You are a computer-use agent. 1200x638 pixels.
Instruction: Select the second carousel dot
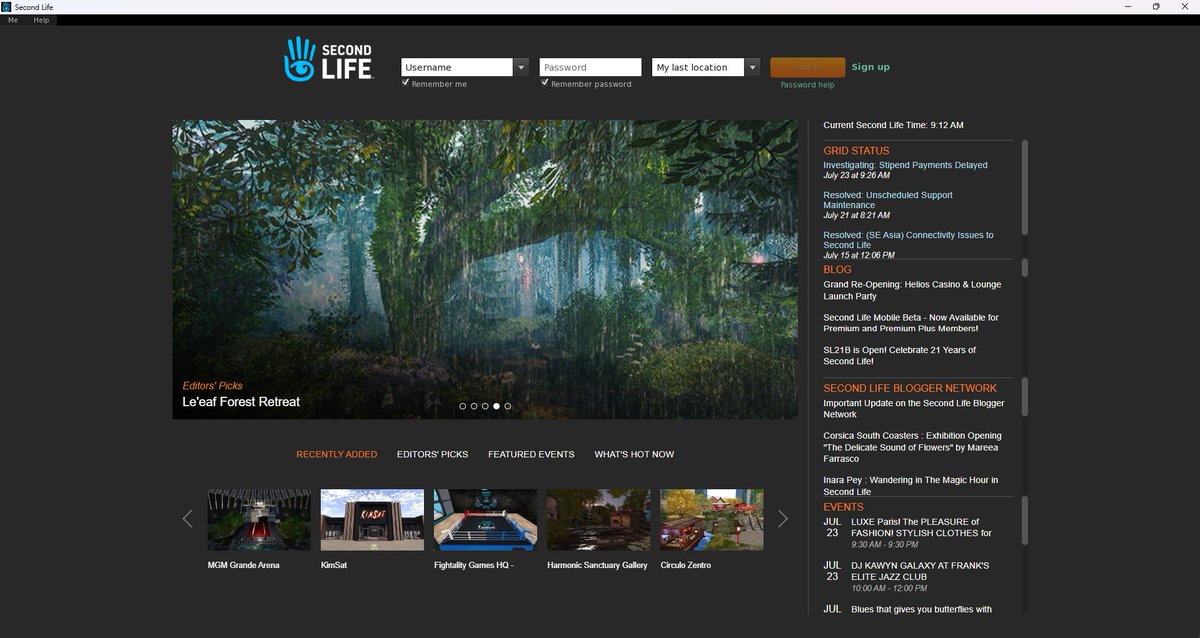coord(474,406)
